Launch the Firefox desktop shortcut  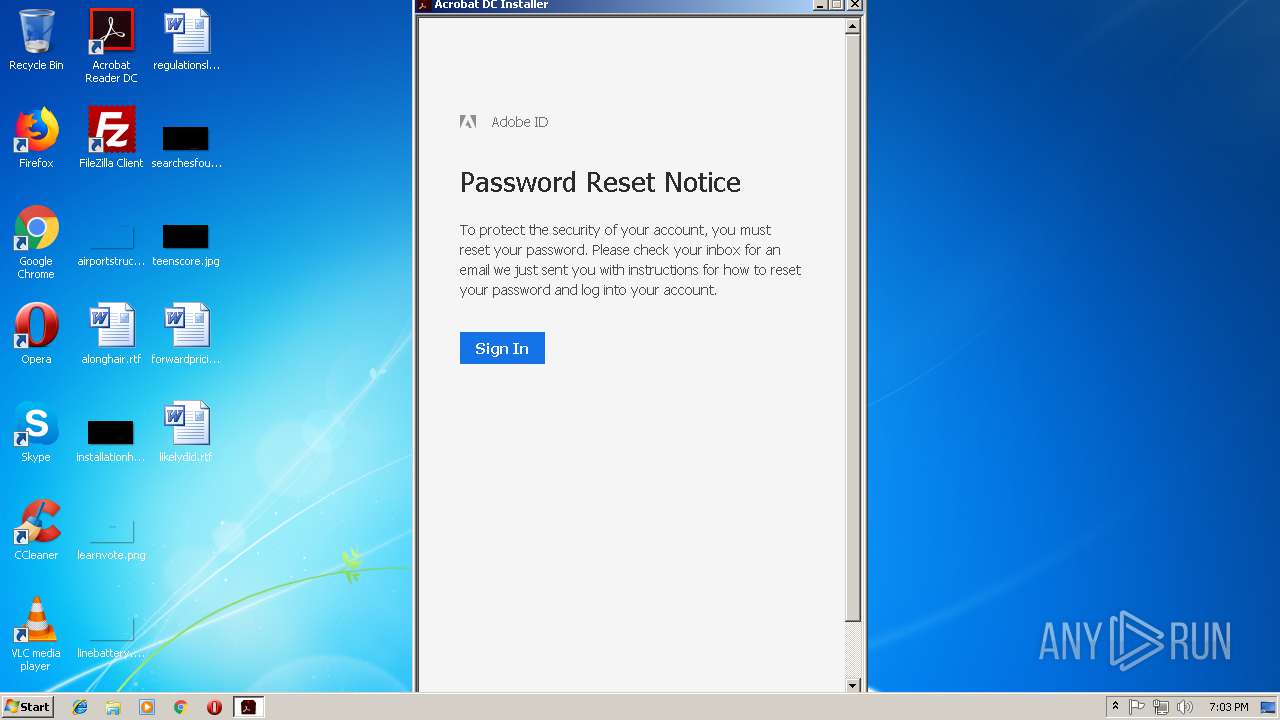[x=36, y=138]
